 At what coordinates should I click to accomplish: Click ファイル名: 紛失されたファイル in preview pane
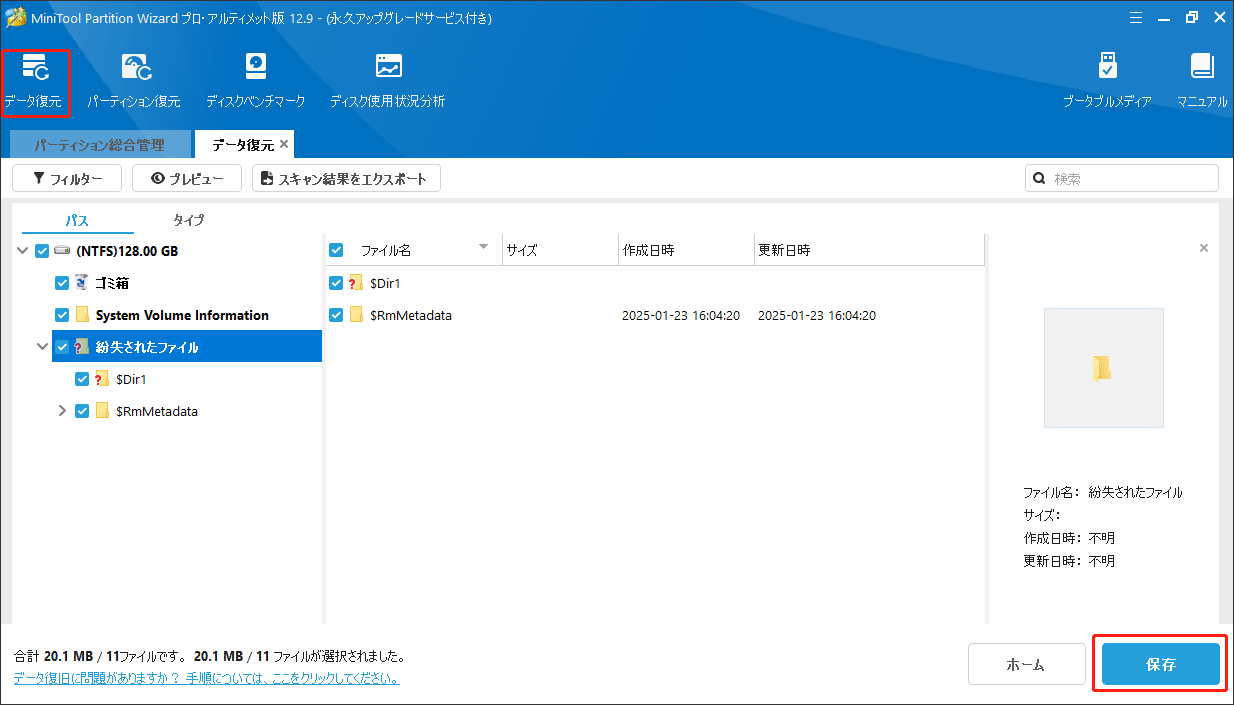pos(1103,493)
